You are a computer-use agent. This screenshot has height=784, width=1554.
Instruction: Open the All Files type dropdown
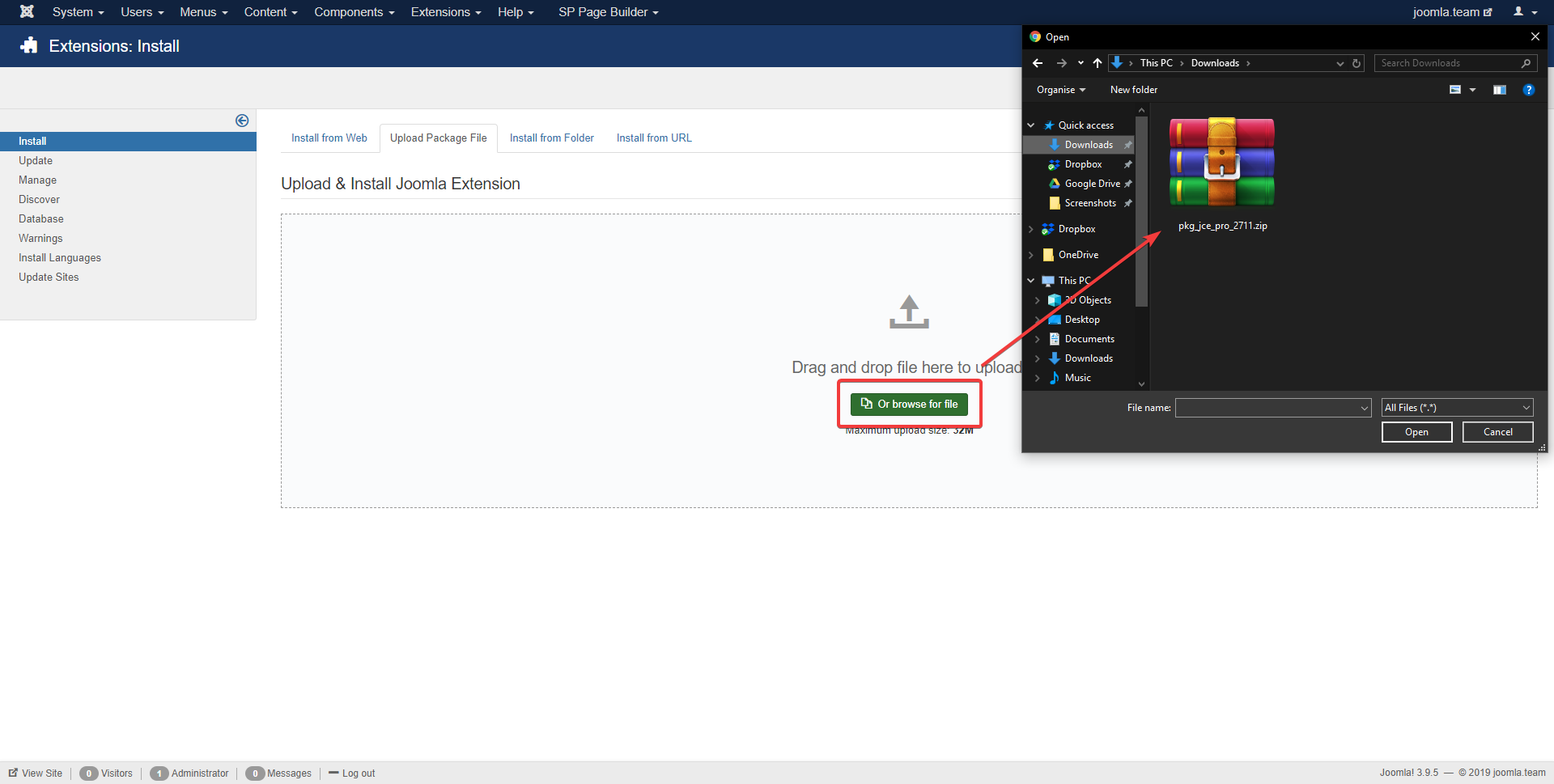[1456, 408]
